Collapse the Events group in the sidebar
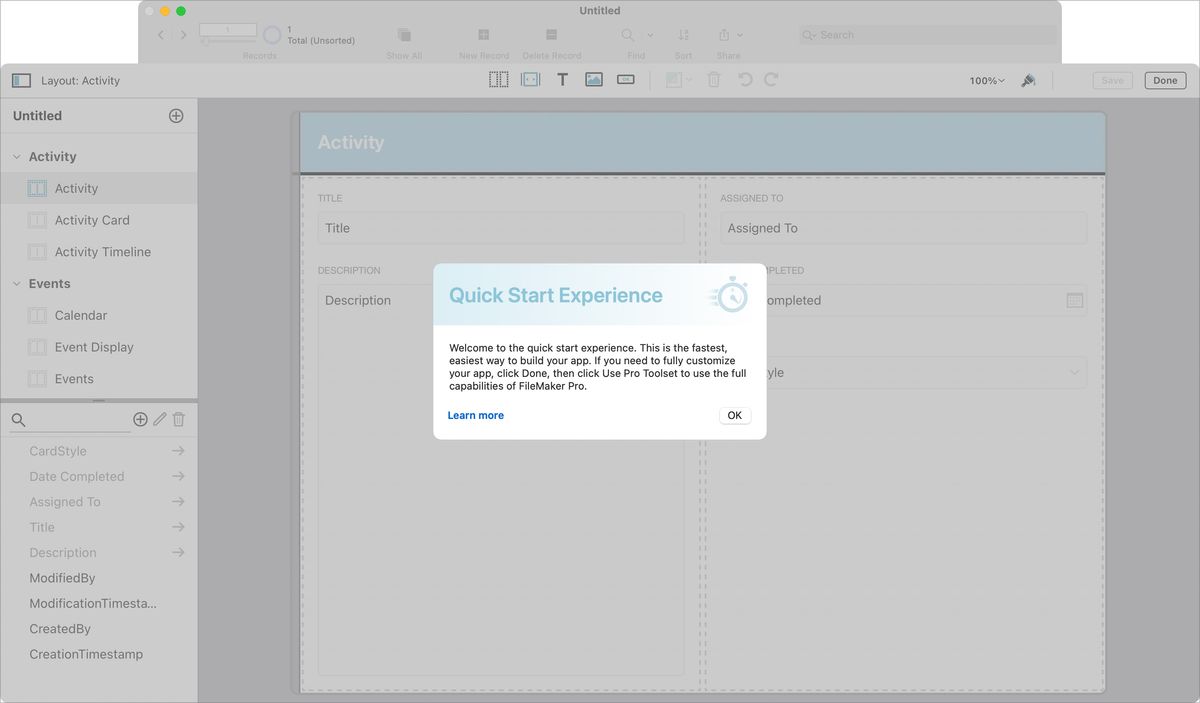Screen dimensions: 1200x703 16,283
